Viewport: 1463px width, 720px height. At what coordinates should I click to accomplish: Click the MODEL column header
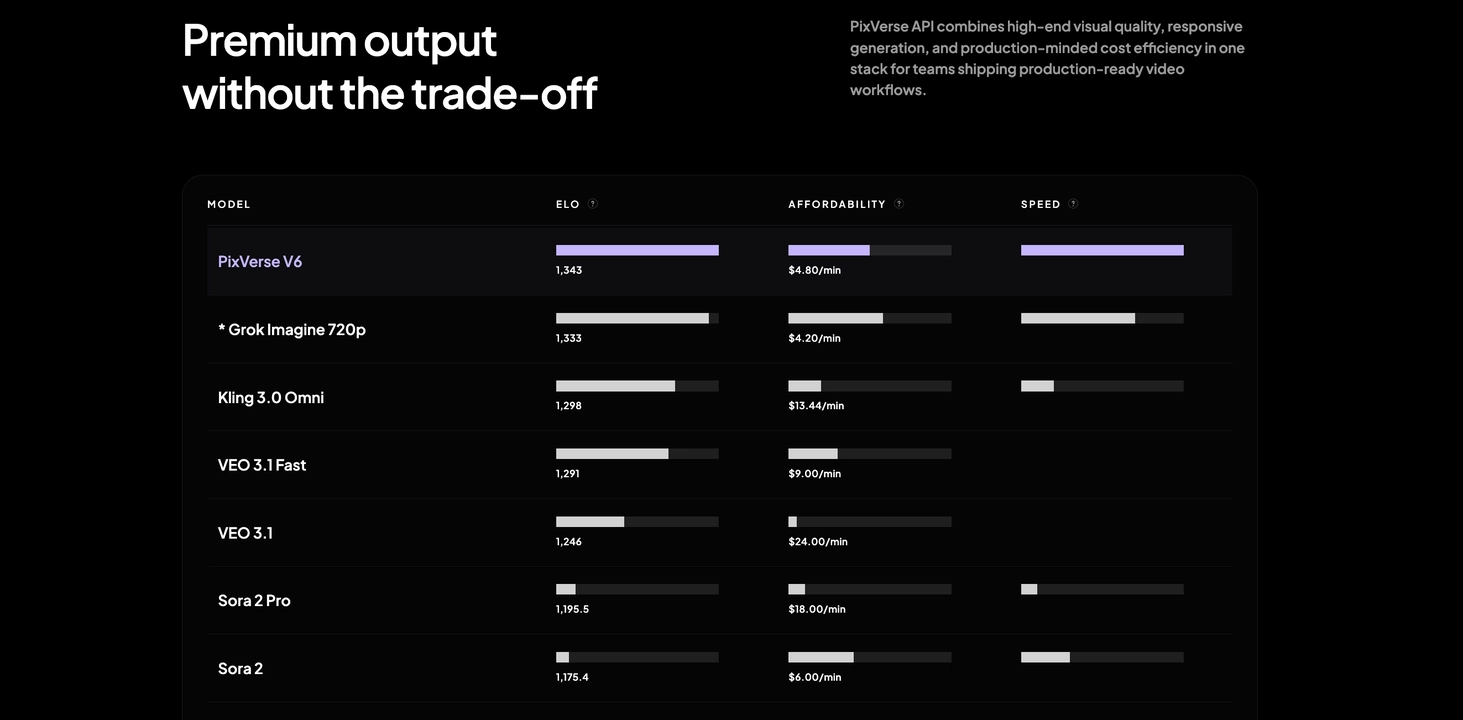(229, 205)
